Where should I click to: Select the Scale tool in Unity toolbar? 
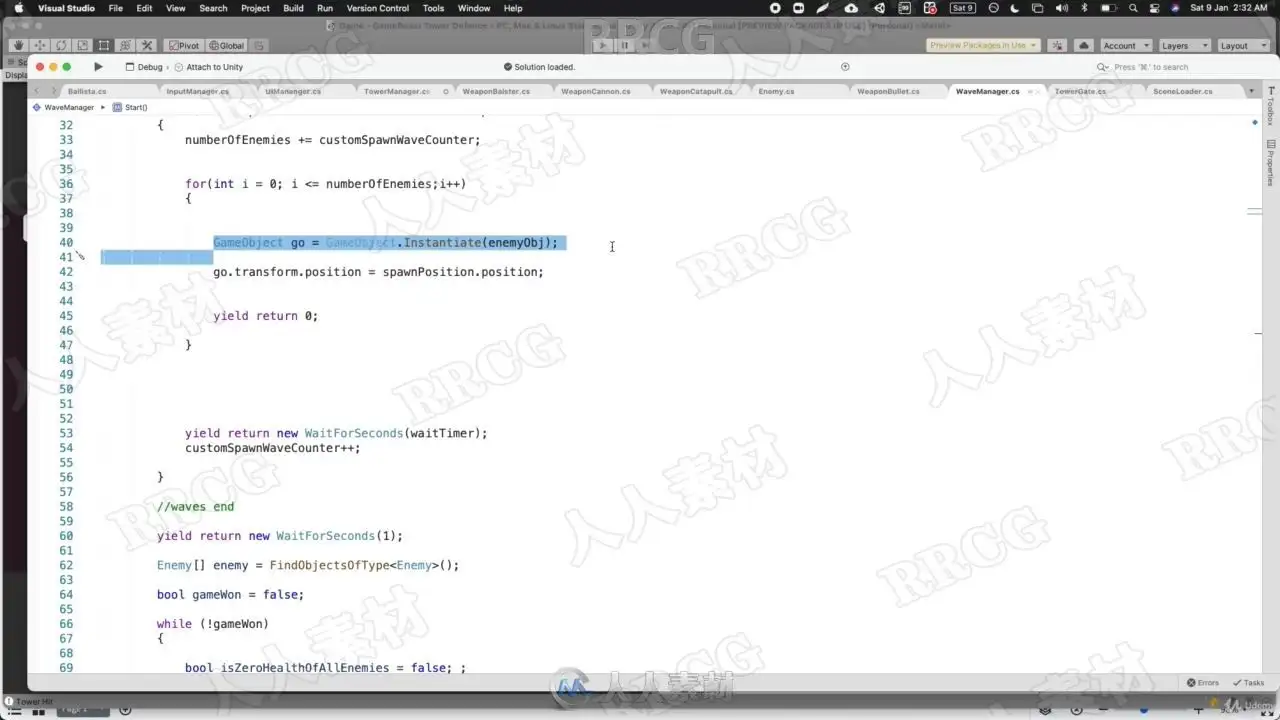pyautogui.click(x=82, y=45)
